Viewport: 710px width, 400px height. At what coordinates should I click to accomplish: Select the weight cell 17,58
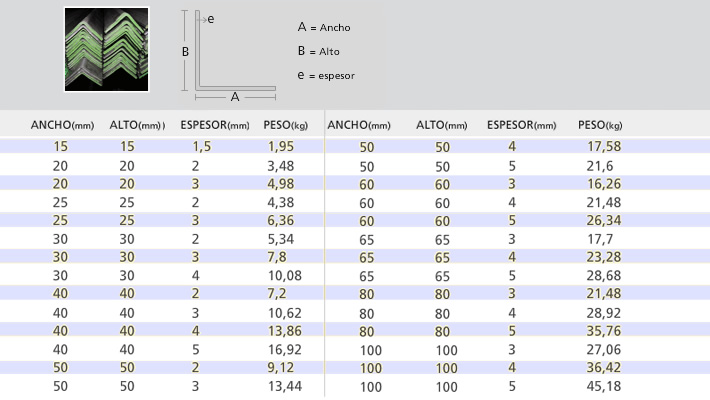point(604,146)
